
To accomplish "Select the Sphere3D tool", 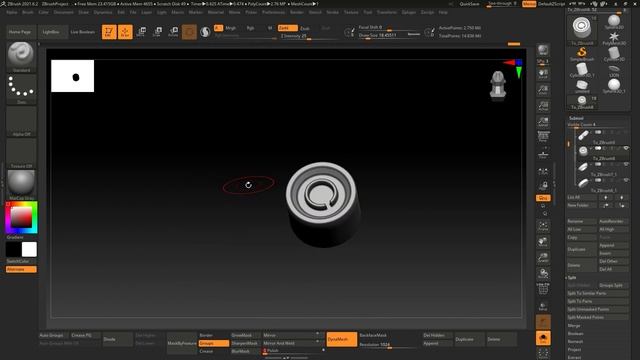I will (613, 22).
